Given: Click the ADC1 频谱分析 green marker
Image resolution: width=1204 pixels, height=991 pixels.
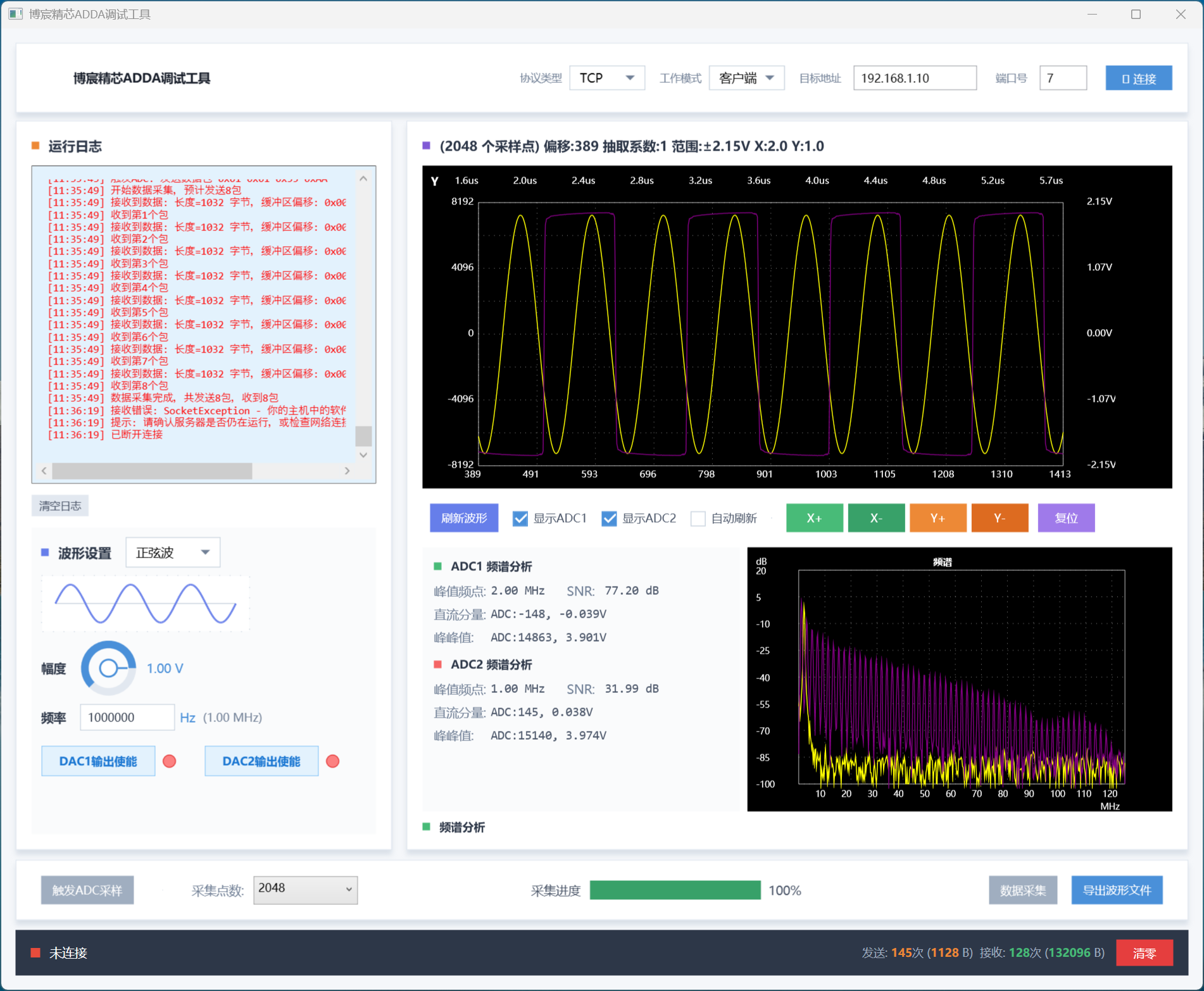Looking at the screenshot, I should point(437,566).
